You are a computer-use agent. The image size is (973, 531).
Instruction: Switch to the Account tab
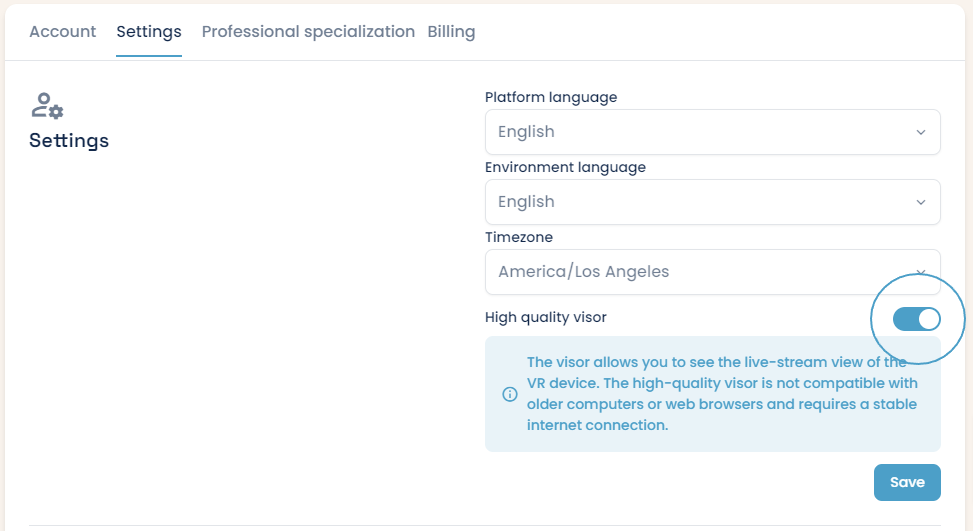coord(63,32)
